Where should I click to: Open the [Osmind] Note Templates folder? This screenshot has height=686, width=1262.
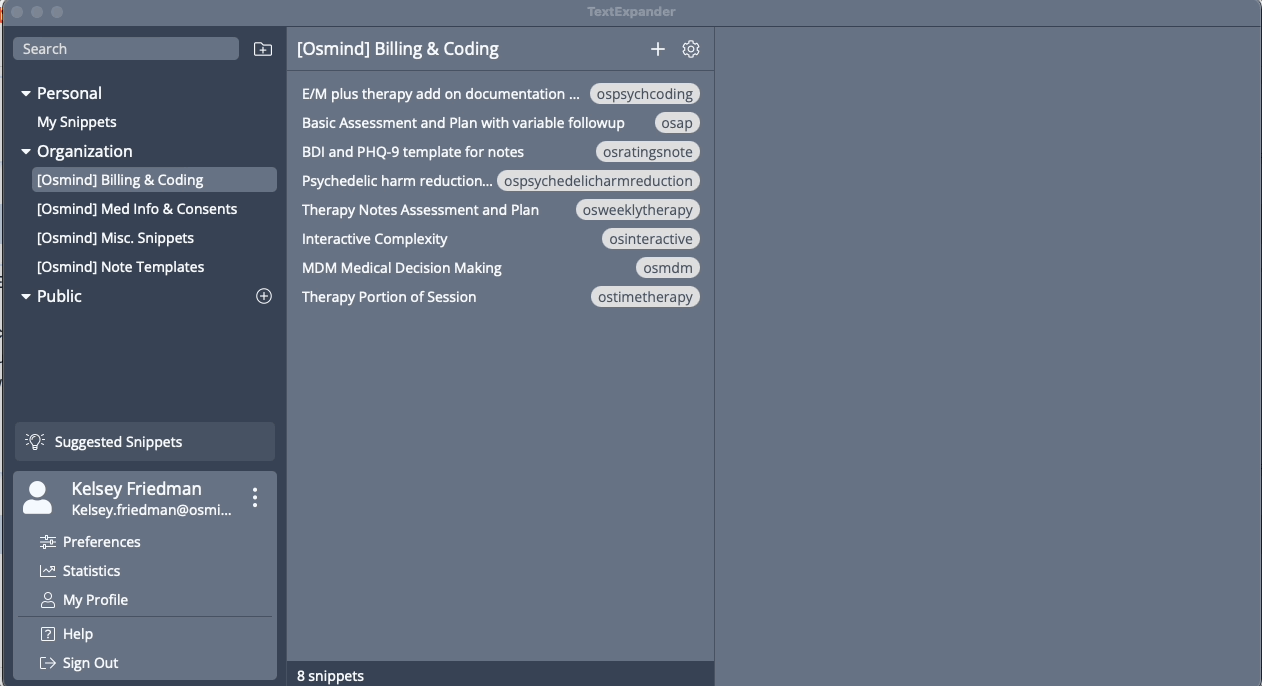coord(120,267)
